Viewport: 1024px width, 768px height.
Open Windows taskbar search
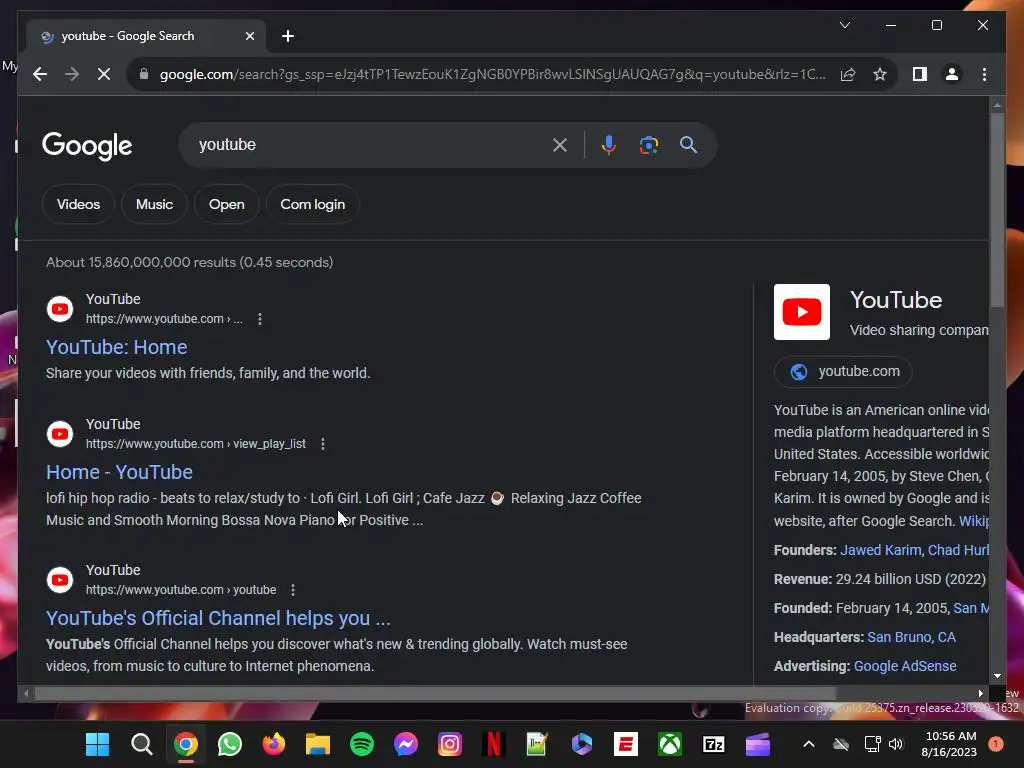[x=142, y=744]
